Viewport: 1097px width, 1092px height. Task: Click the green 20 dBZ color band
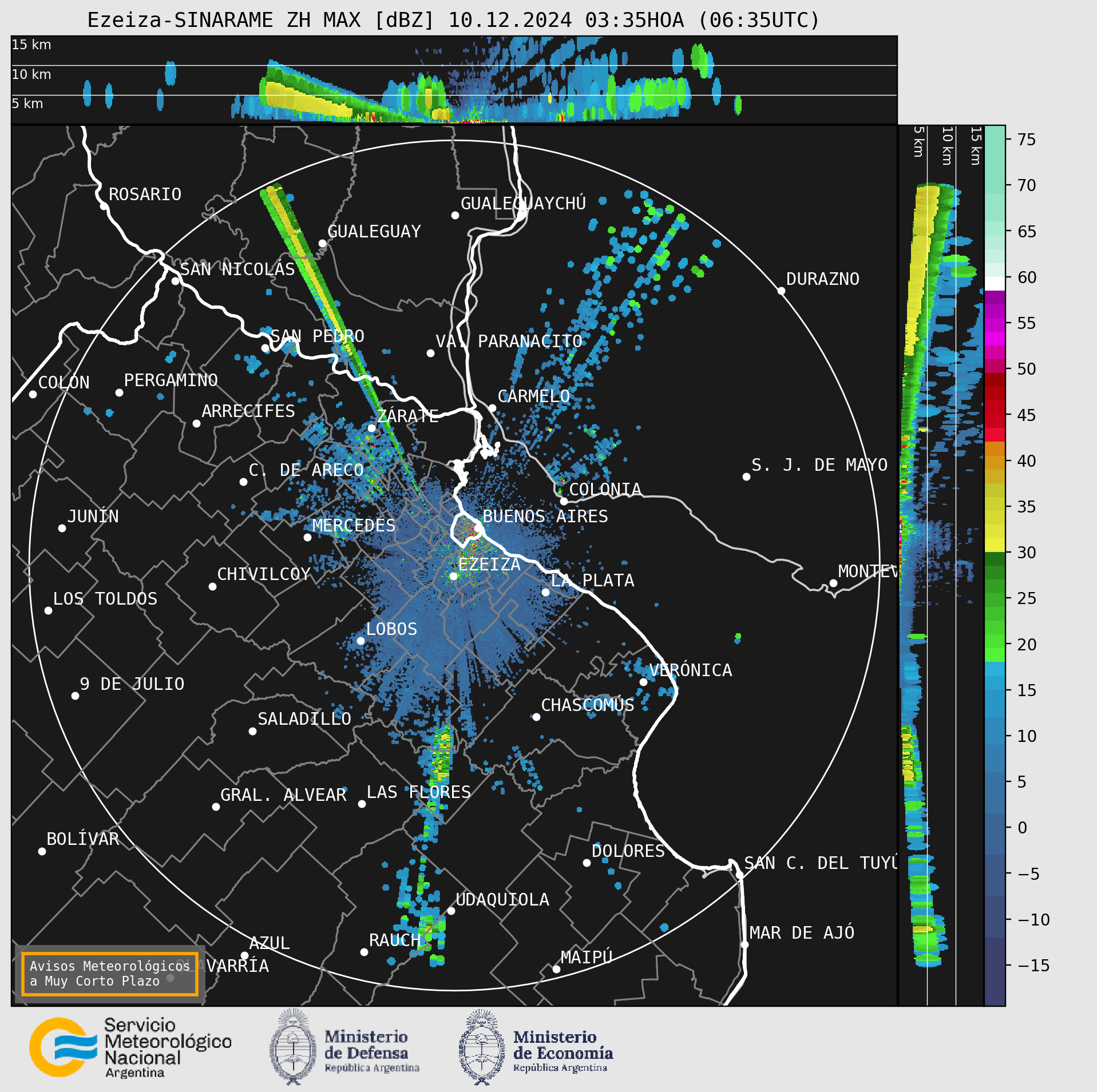(995, 641)
